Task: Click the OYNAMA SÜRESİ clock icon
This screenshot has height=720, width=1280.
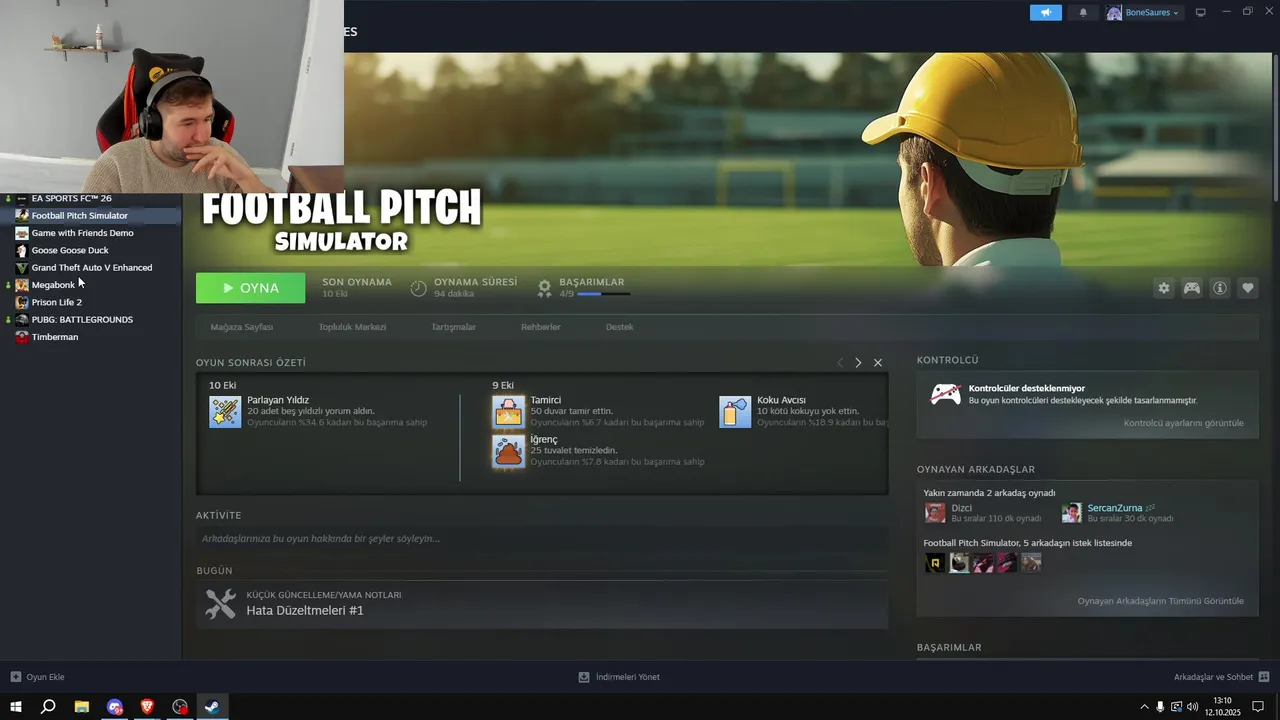Action: point(418,288)
